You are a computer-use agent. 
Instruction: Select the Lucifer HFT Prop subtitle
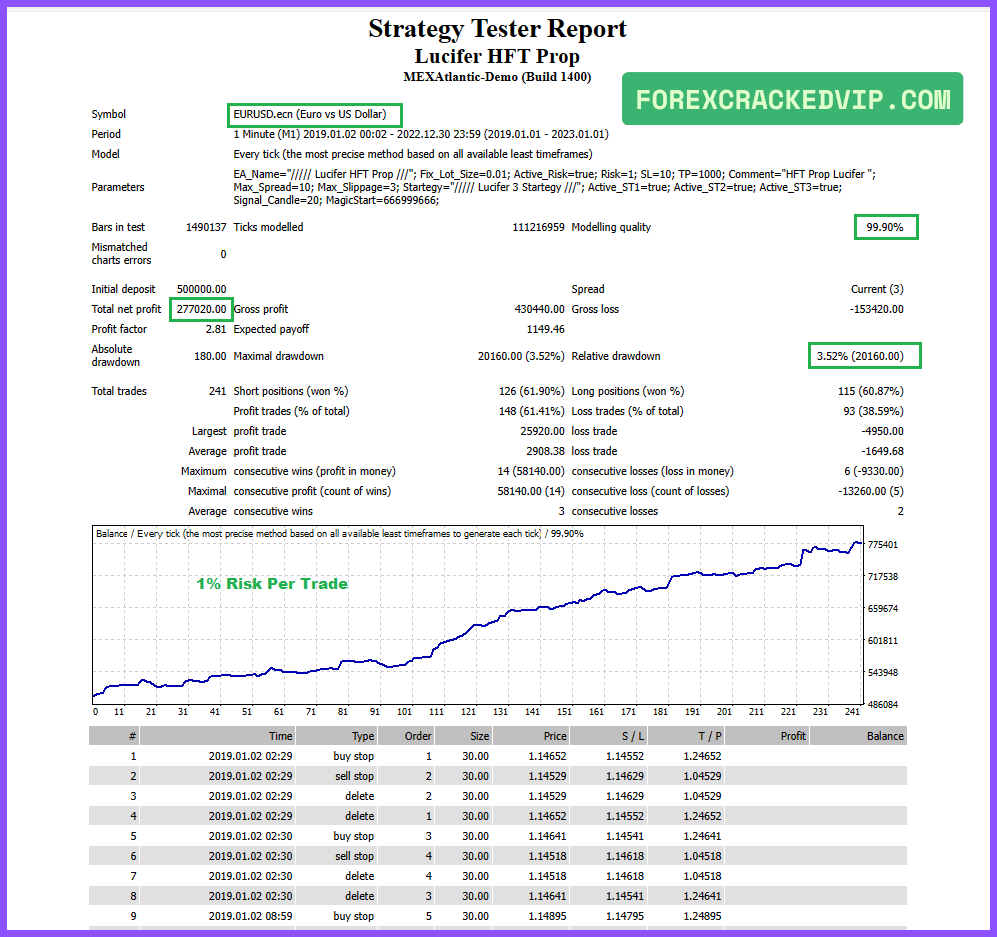pyautogui.click(x=497, y=57)
